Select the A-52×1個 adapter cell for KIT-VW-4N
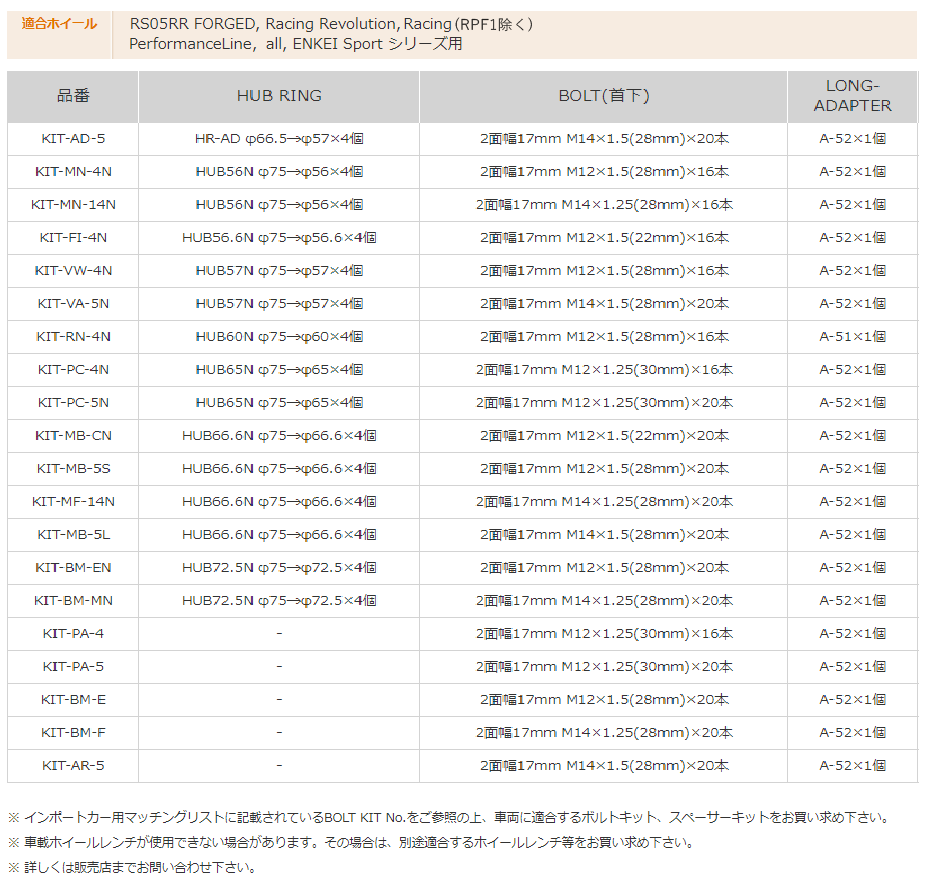Image resolution: width=929 pixels, height=881 pixels. pyautogui.click(x=853, y=271)
